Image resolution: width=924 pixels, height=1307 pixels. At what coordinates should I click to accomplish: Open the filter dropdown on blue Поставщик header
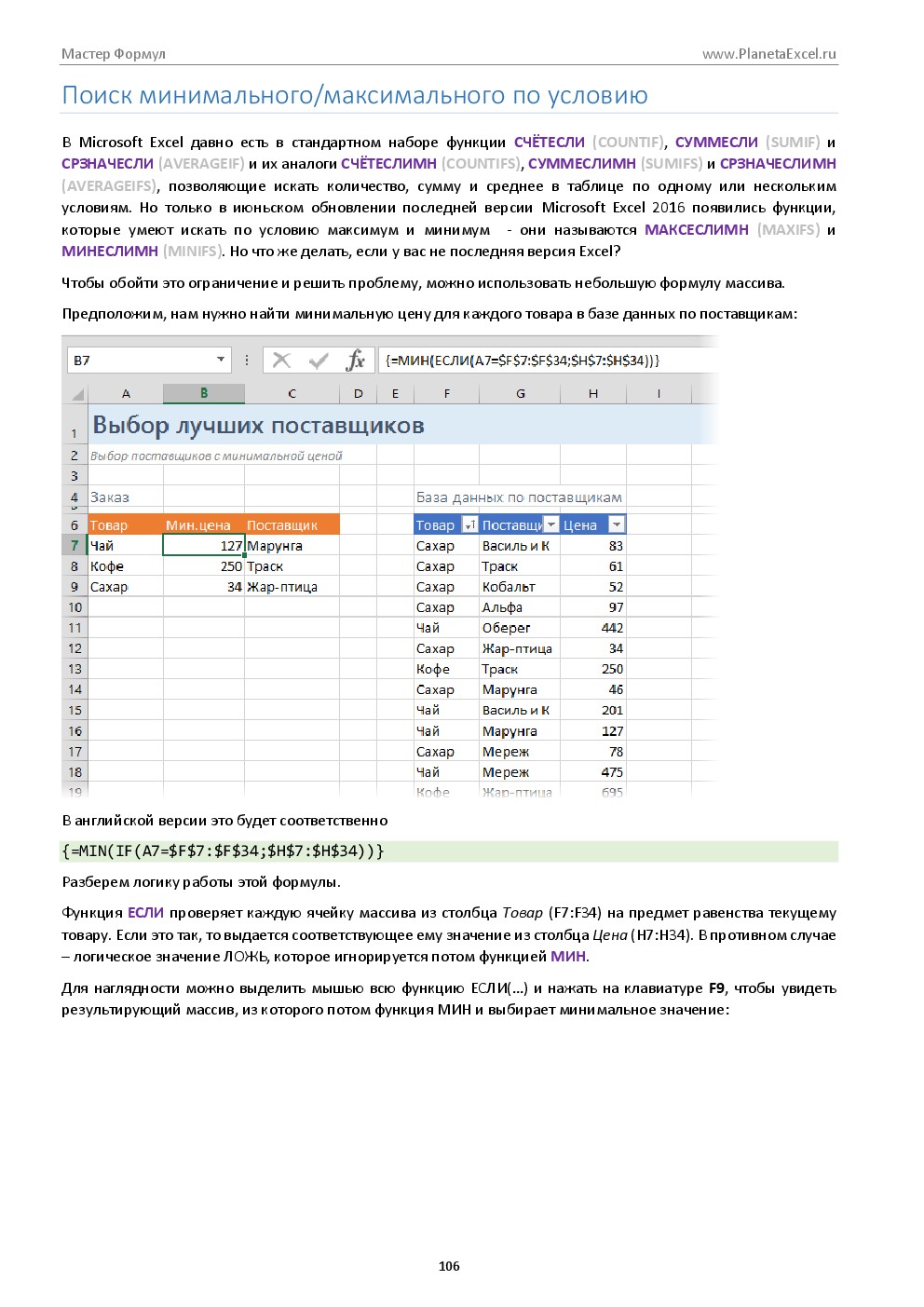pyautogui.click(x=551, y=525)
